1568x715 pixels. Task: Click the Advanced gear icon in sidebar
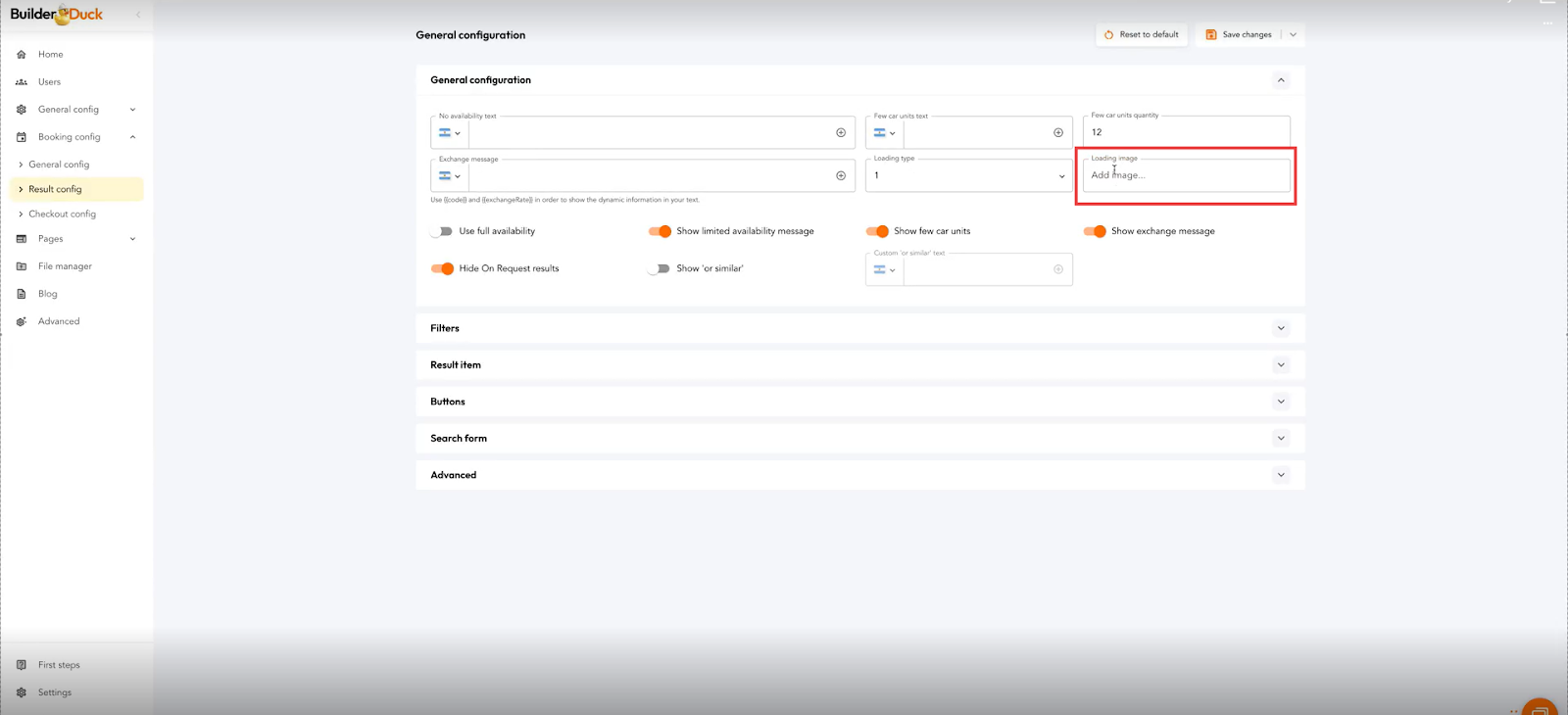[x=22, y=321]
